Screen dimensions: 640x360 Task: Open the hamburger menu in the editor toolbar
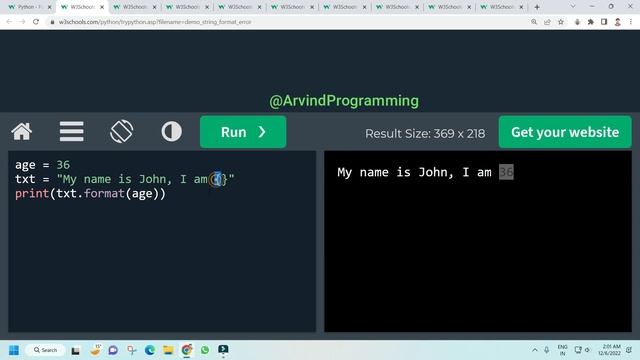(71, 132)
